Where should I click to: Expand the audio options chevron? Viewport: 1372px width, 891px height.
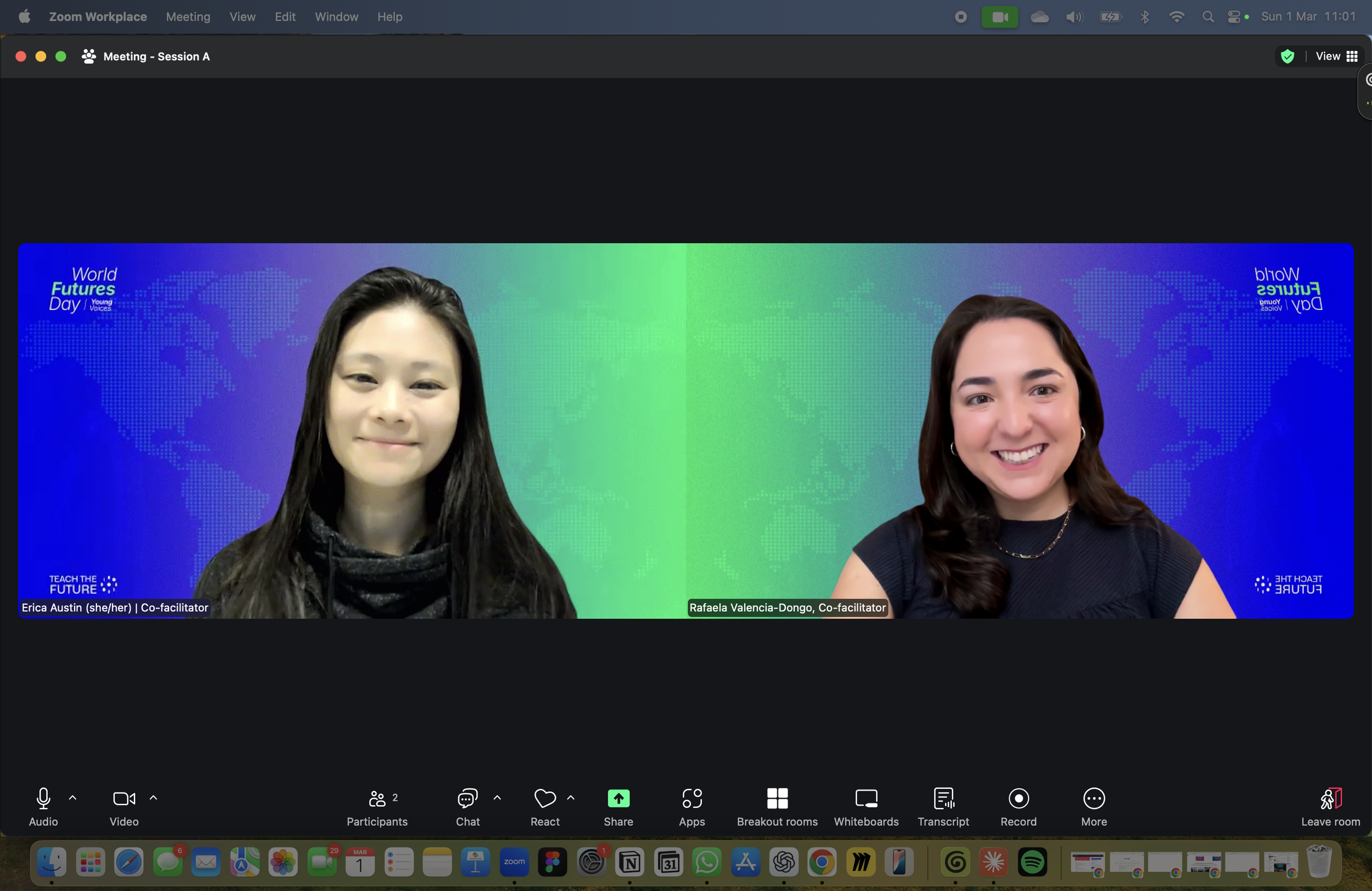pos(72,798)
